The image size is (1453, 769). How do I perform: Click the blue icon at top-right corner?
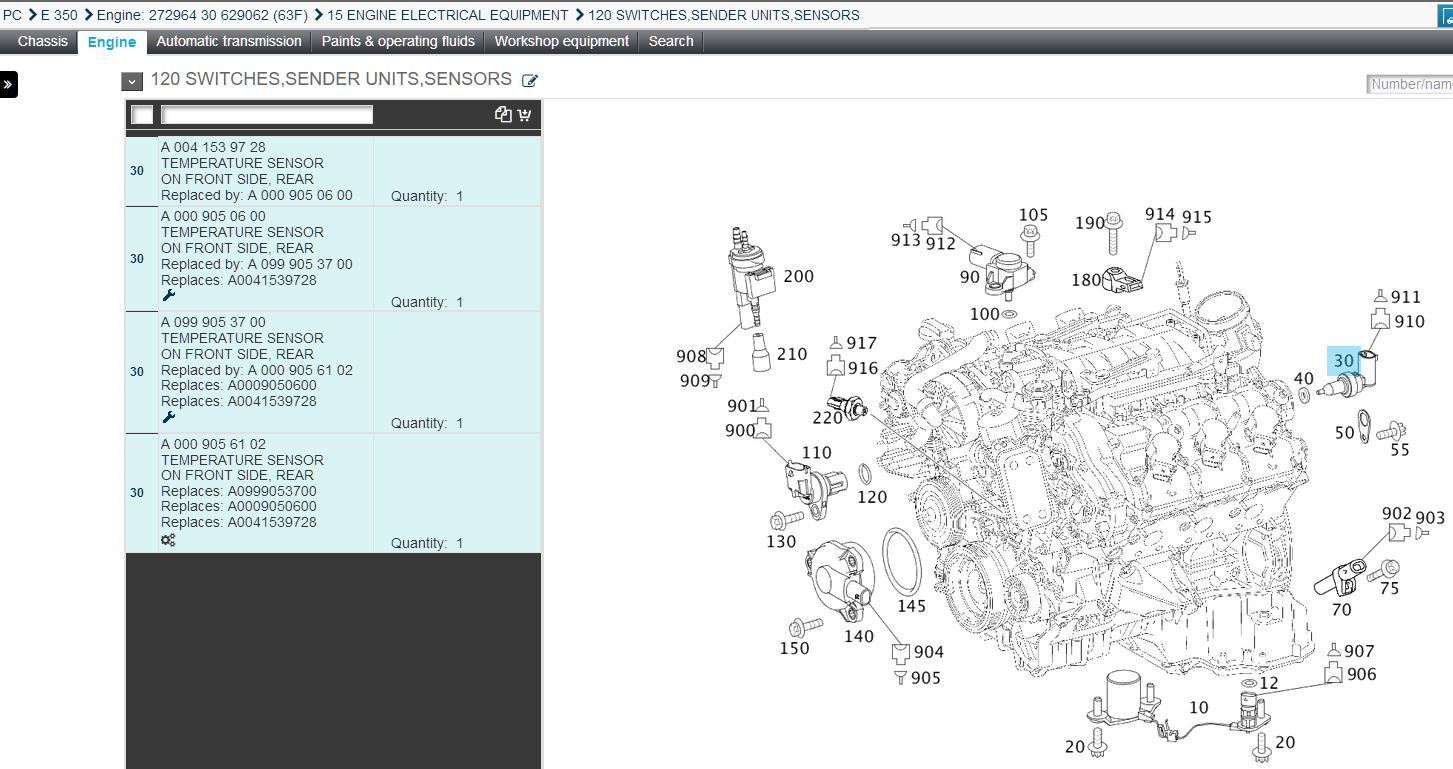[1445, 15]
